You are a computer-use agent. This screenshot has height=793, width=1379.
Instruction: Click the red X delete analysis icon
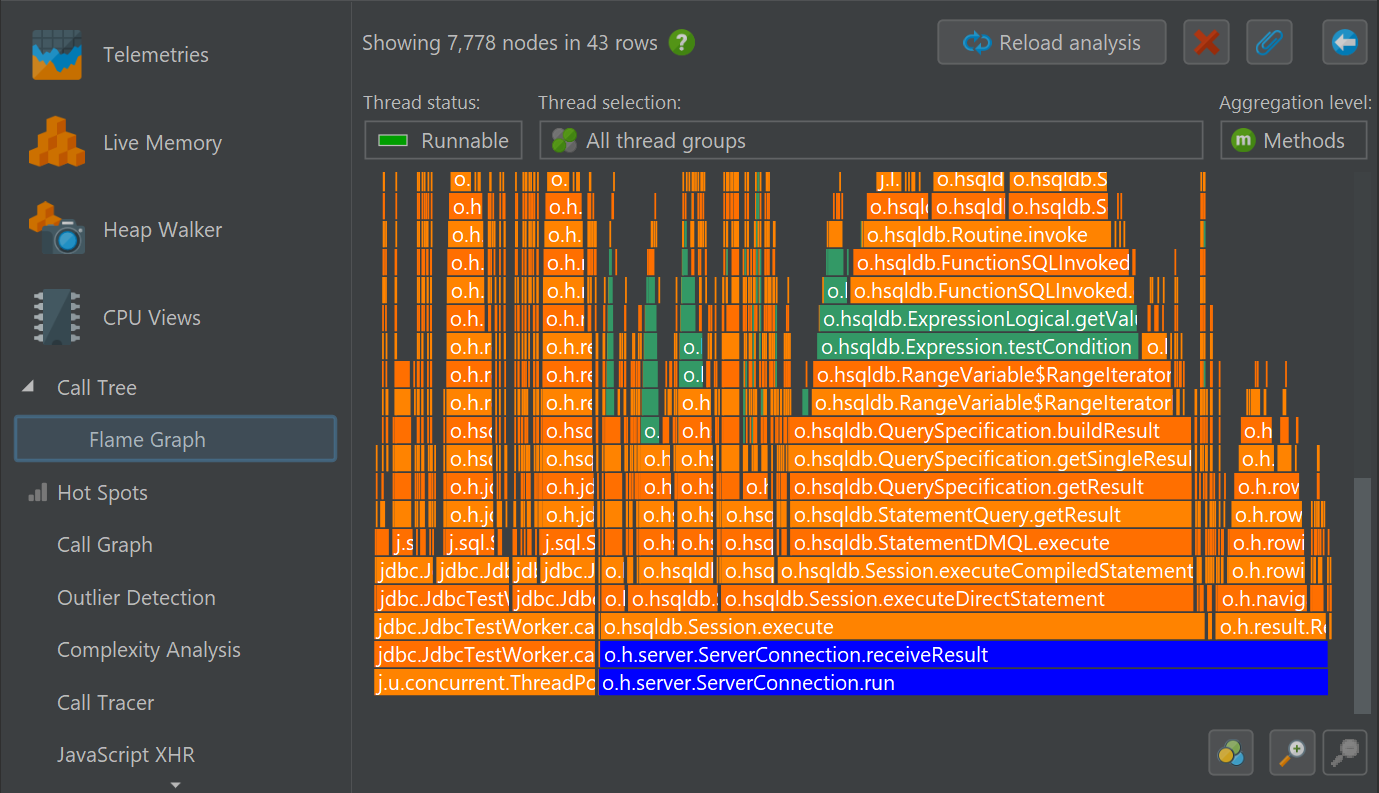tap(1206, 43)
